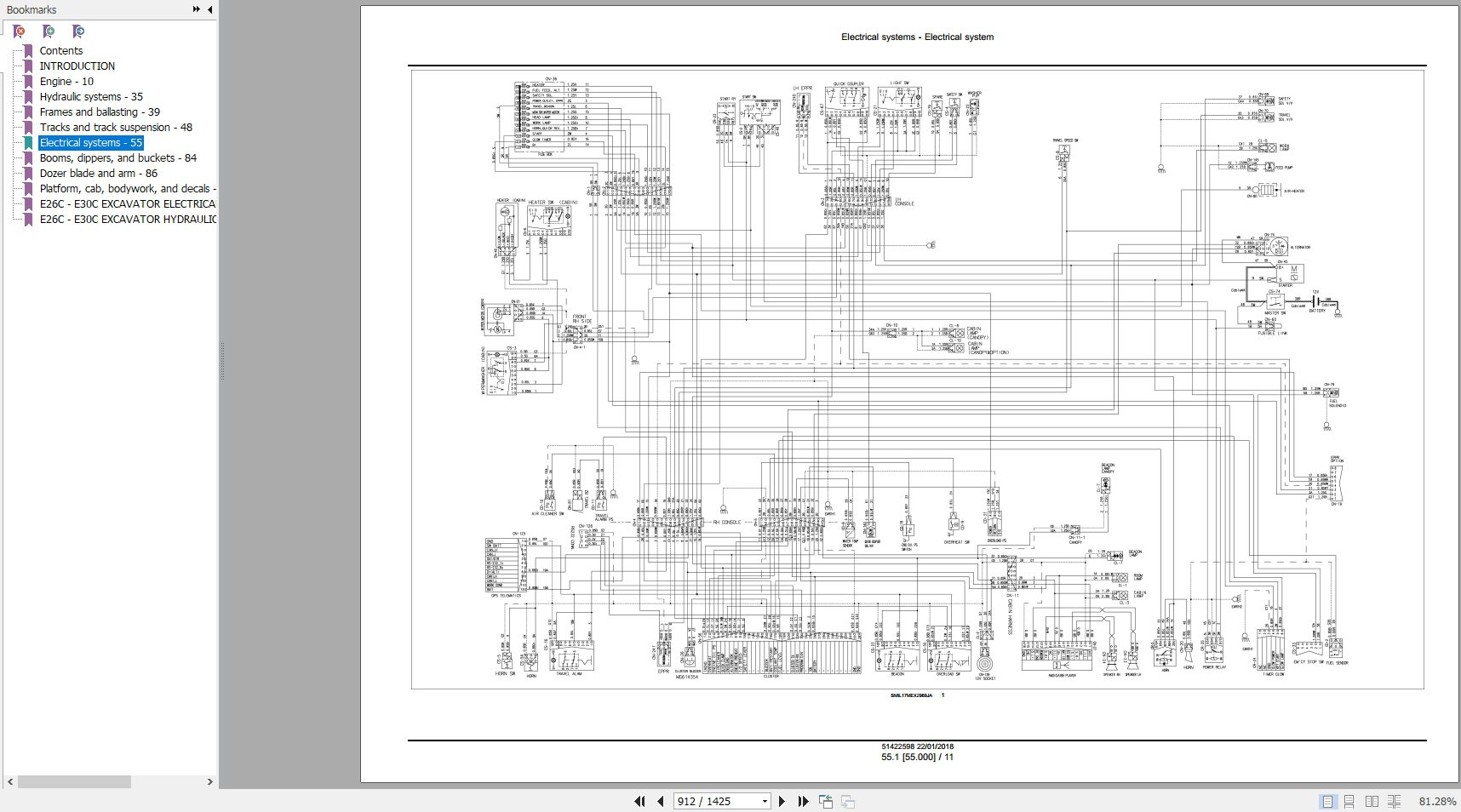Go to the selected bookmark destination
The image size is (1461, 812).
pos(78,31)
